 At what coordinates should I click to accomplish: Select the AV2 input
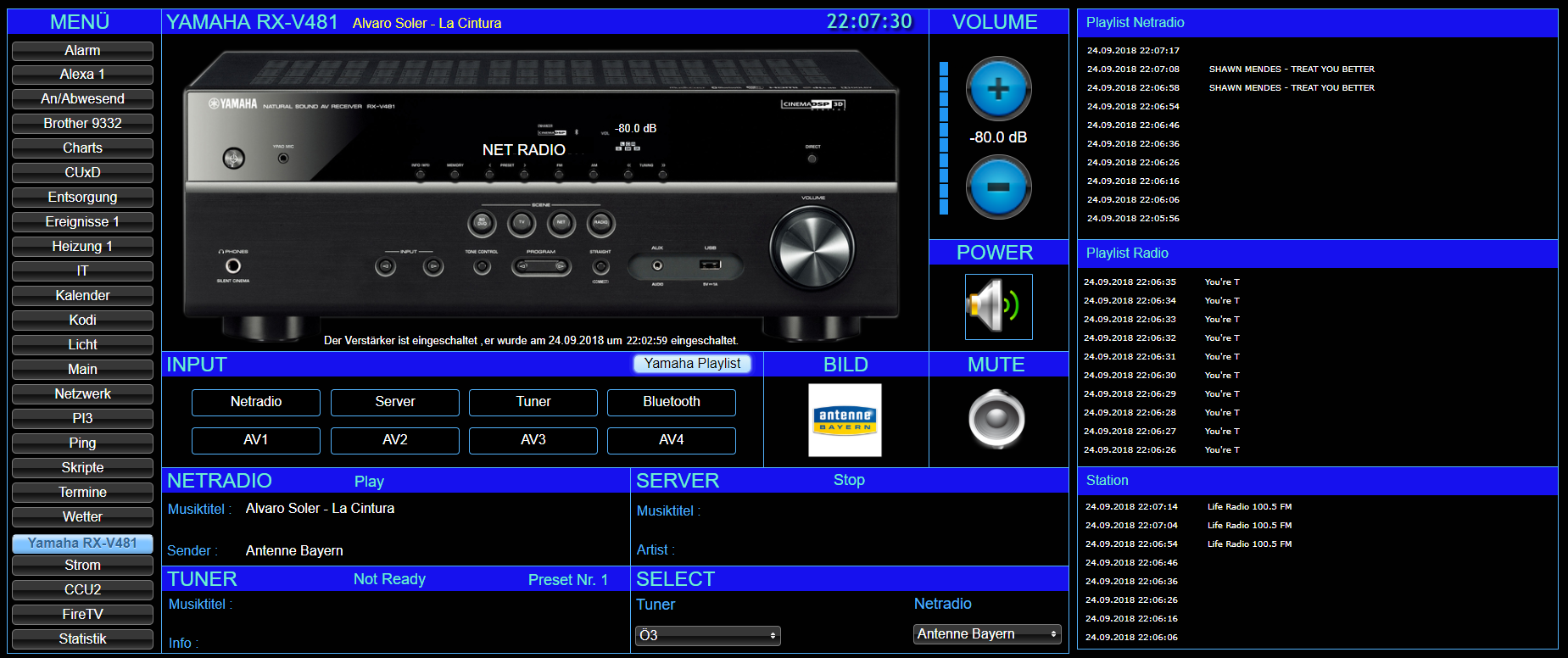[395, 440]
